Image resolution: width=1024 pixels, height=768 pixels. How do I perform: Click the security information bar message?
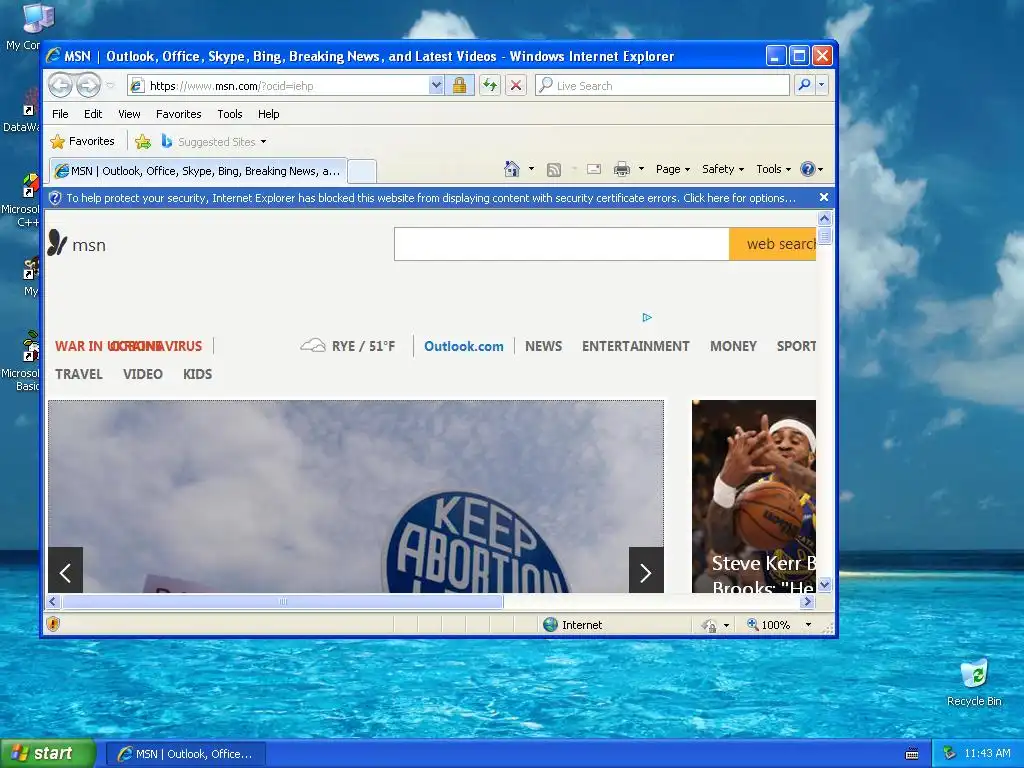pos(430,198)
